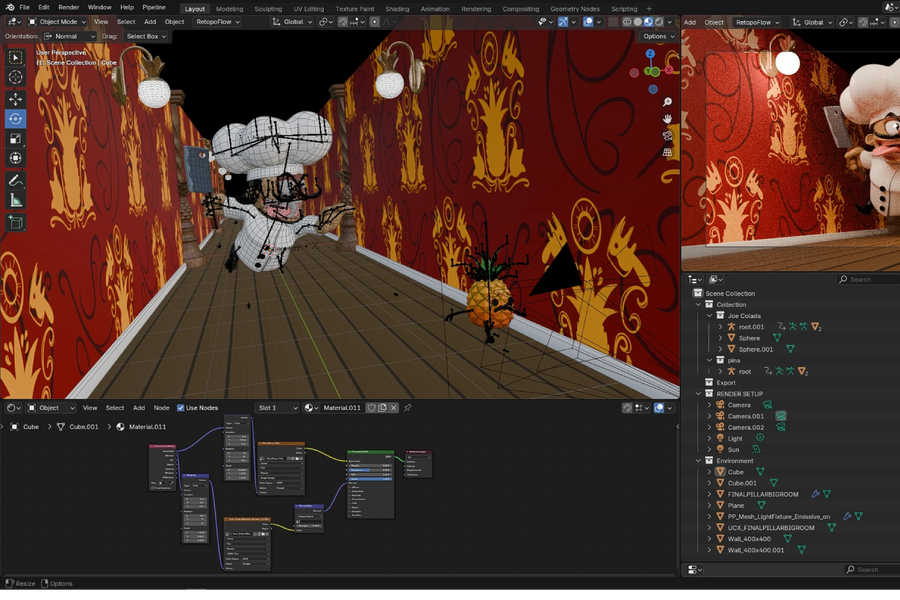Activate the Add Cube tool
The height and width of the screenshot is (600, 900).
pos(15,222)
